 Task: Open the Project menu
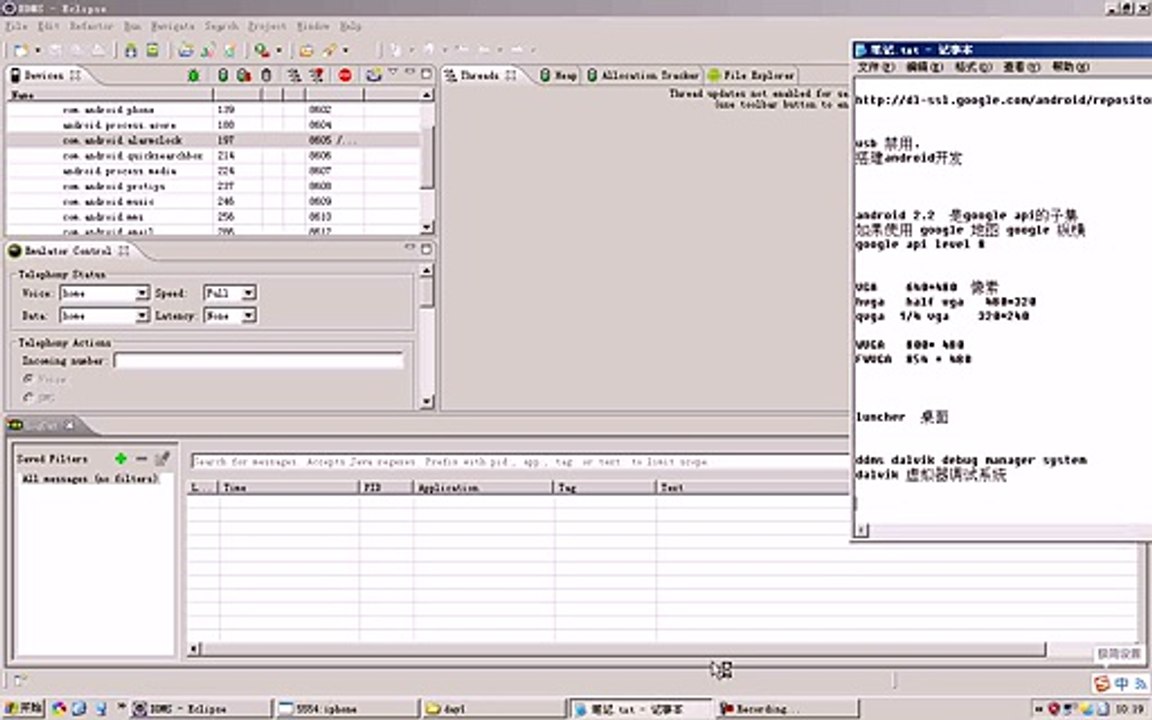[x=267, y=26]
